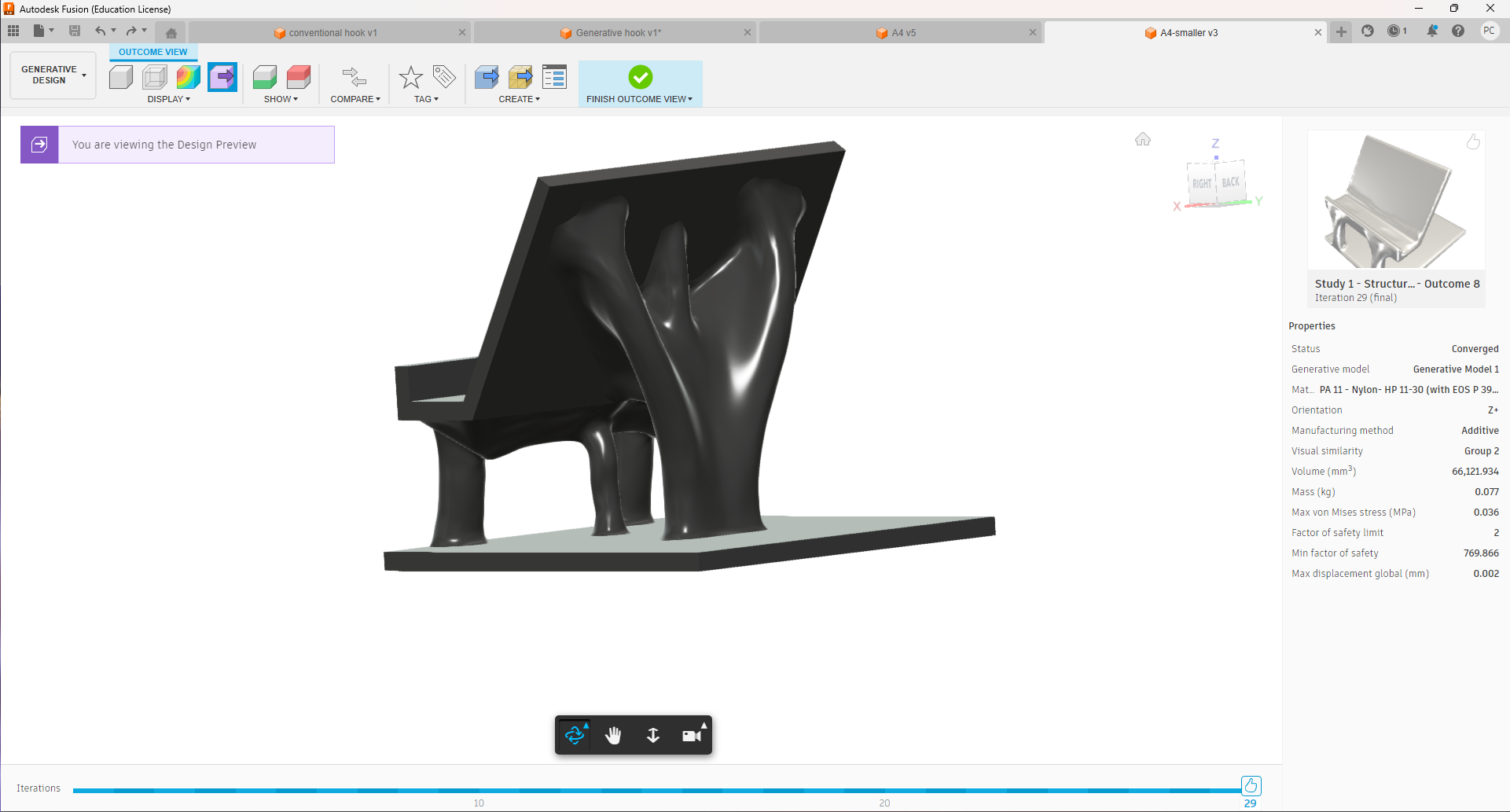The width and height of the screenshot is (1510, 812).
Task: Select the Pan hand tool
Action: click(x=613, y=735)
